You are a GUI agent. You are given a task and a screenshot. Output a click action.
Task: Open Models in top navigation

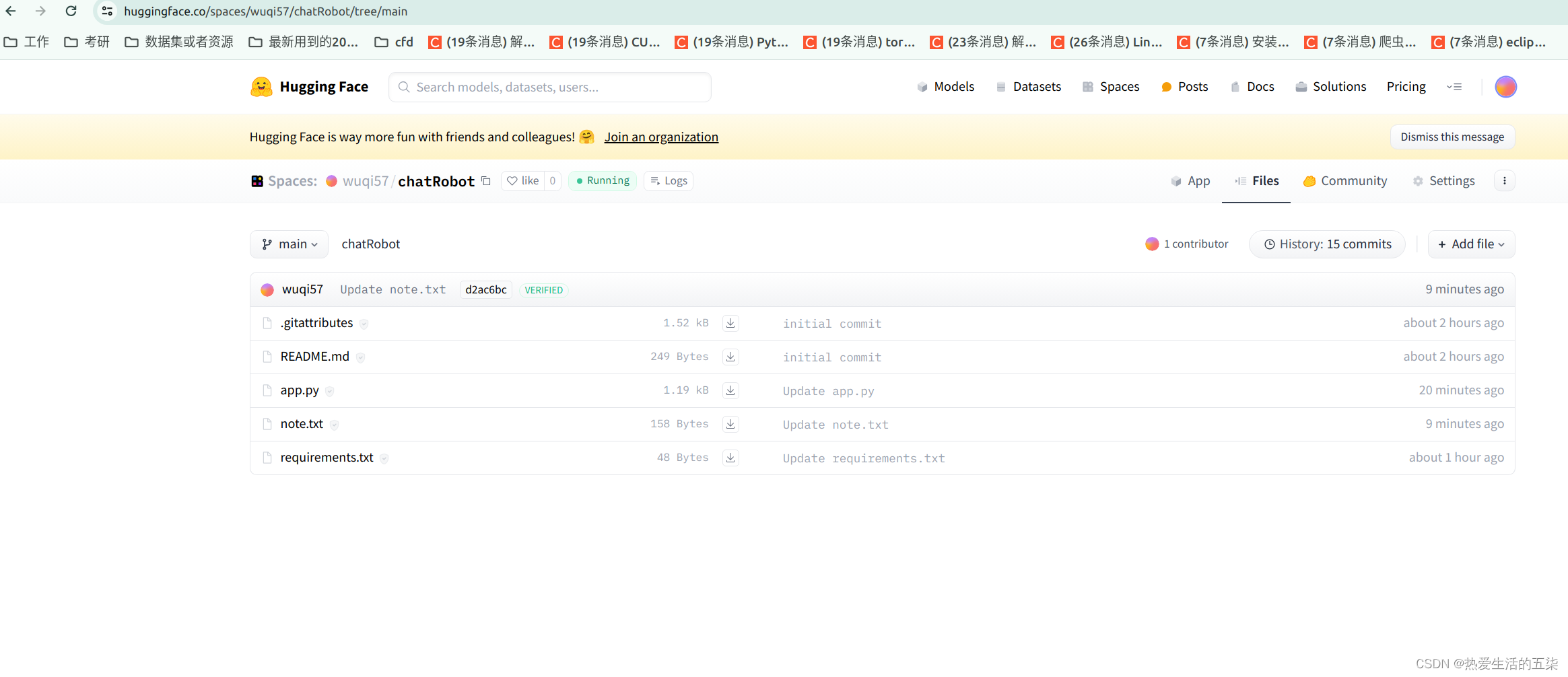click(945, 87)
